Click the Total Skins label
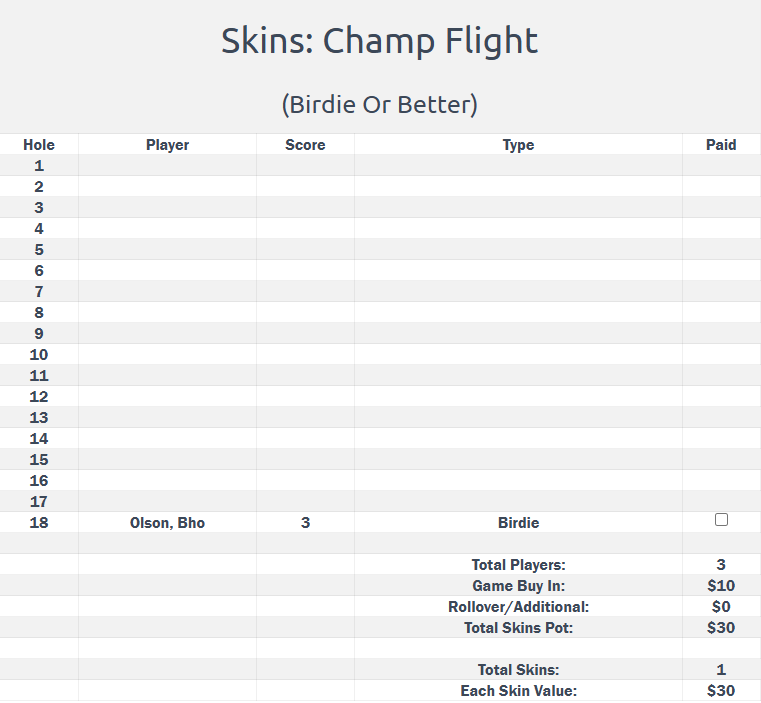 518,670
